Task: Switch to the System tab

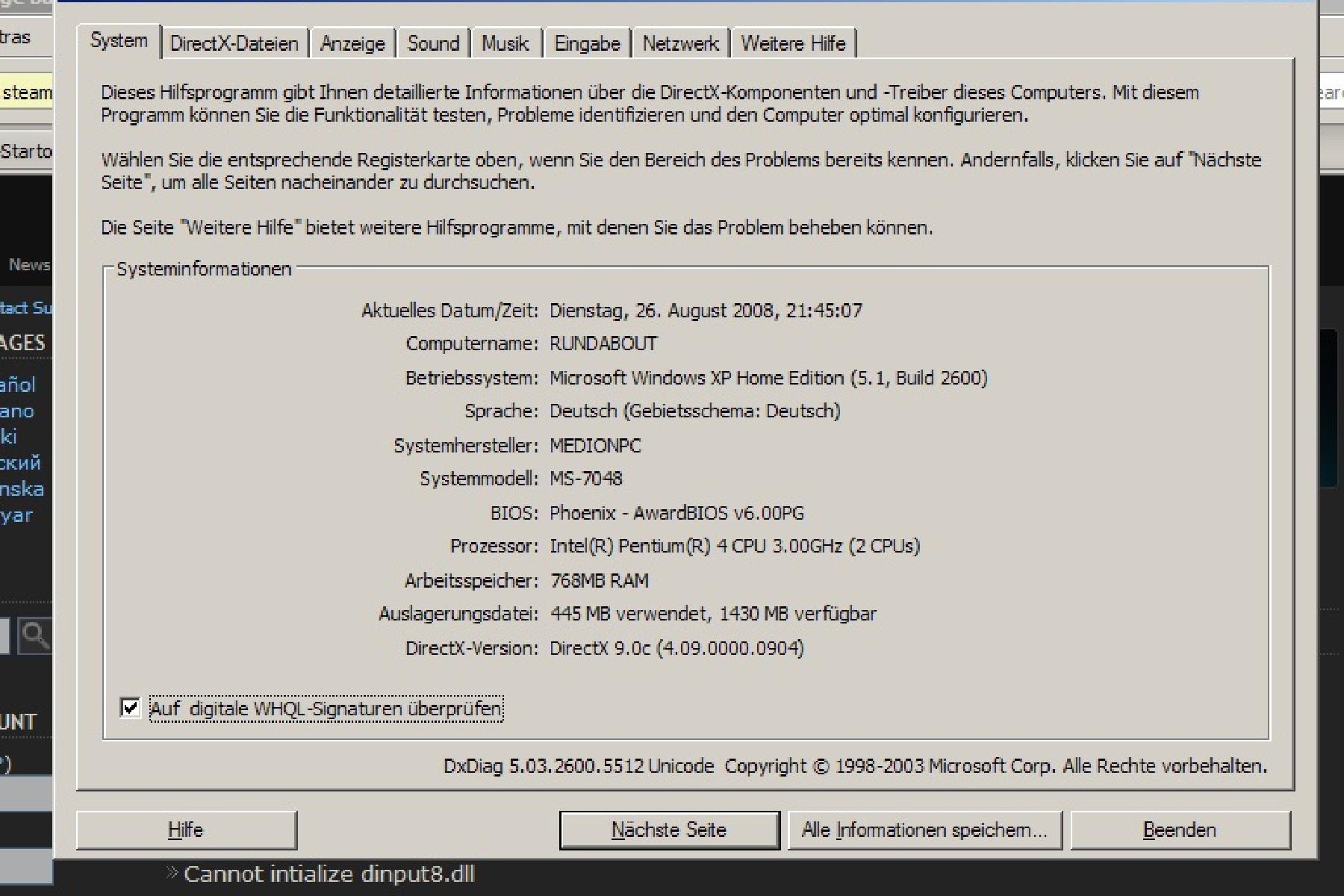Action: point(119,41)
